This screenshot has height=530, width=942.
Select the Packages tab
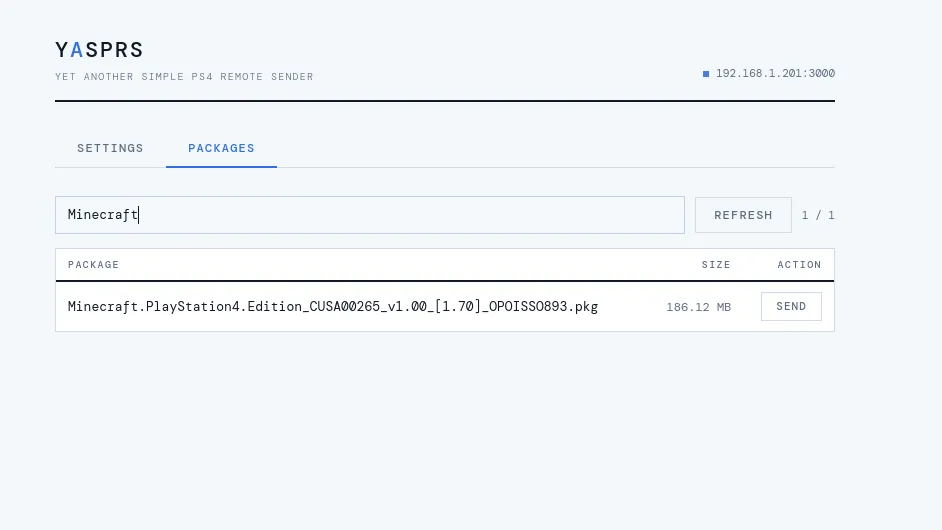[221, 148]
